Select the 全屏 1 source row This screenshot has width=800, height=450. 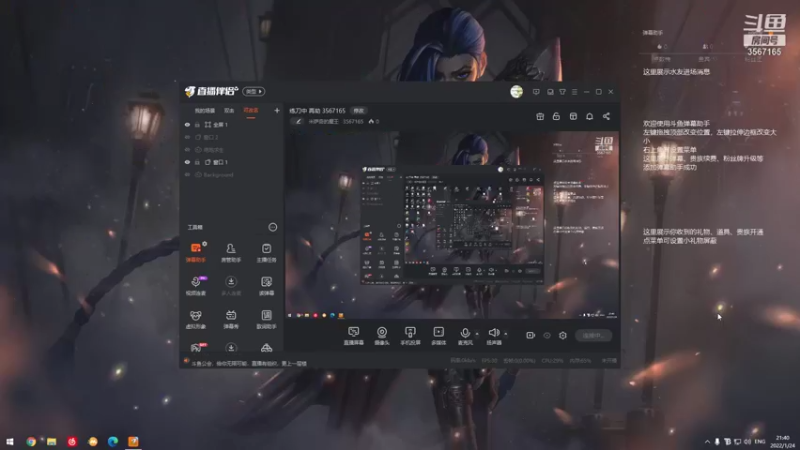click(x=232, y=124)
